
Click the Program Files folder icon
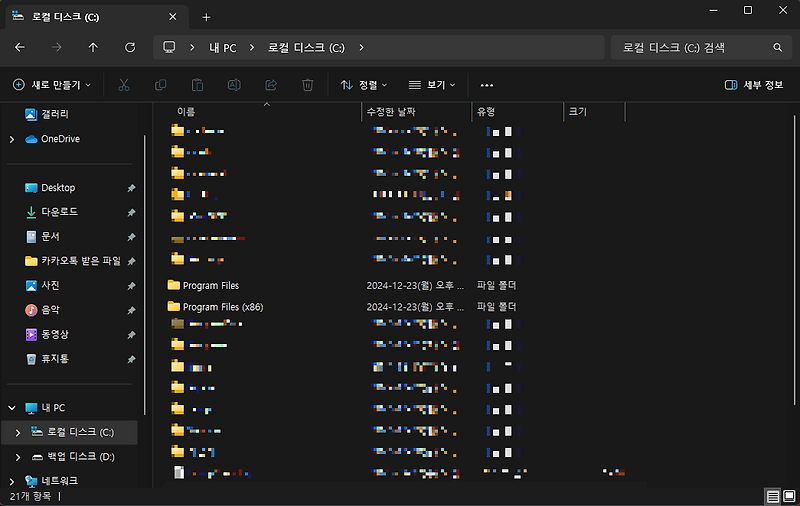pyautogui.click(x=173, y=285)
